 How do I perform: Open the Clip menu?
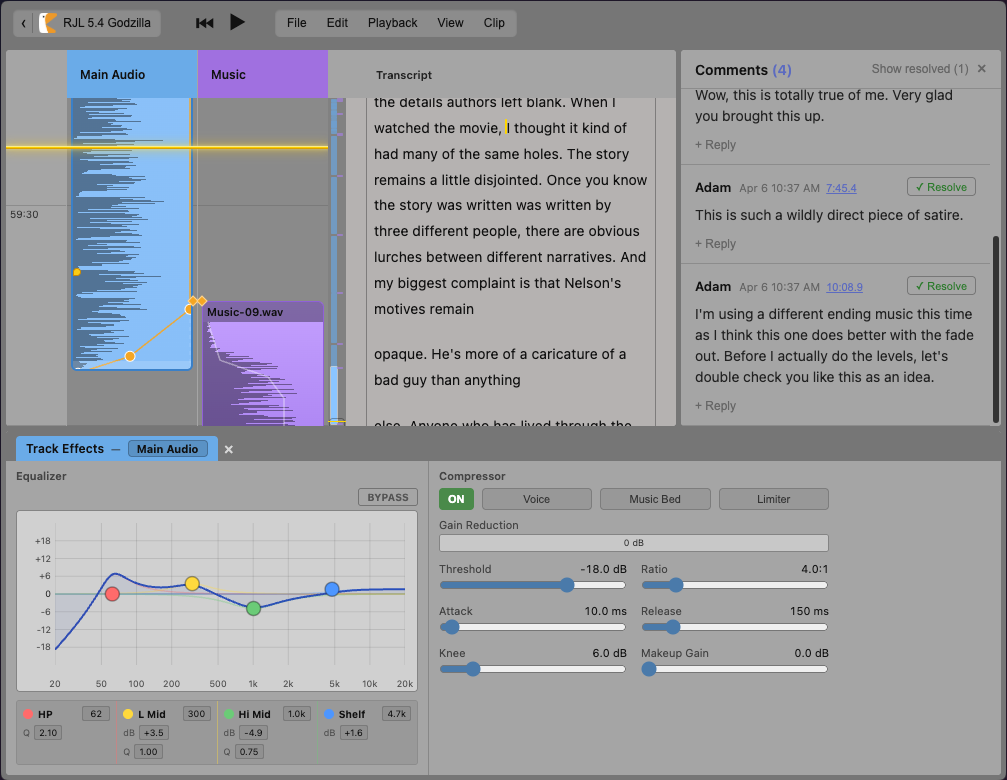494,23
